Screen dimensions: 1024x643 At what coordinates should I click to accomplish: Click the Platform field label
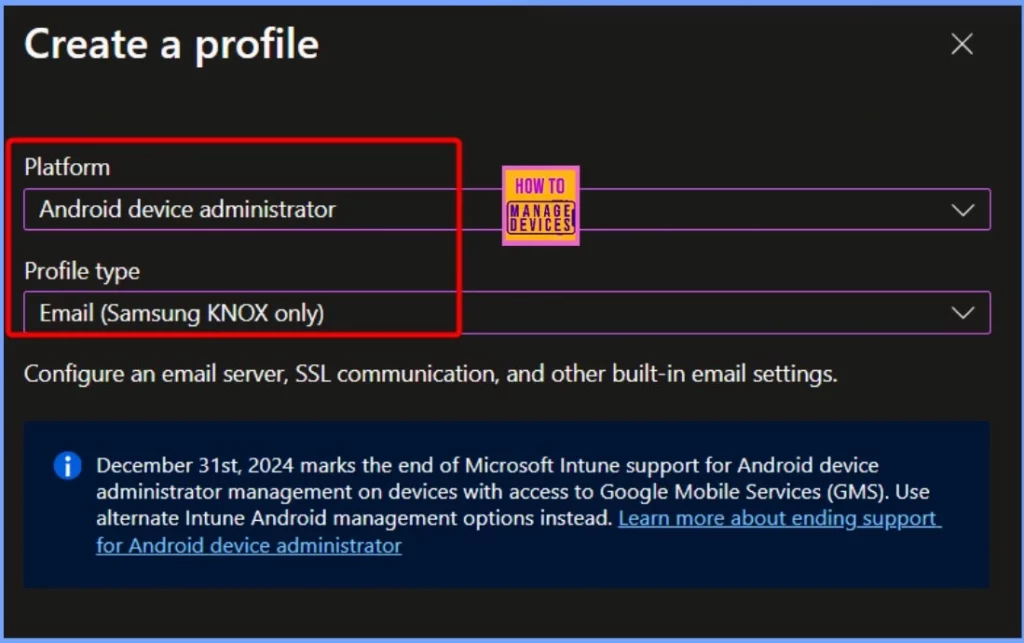pyautogui.click(x=67, y=167)
